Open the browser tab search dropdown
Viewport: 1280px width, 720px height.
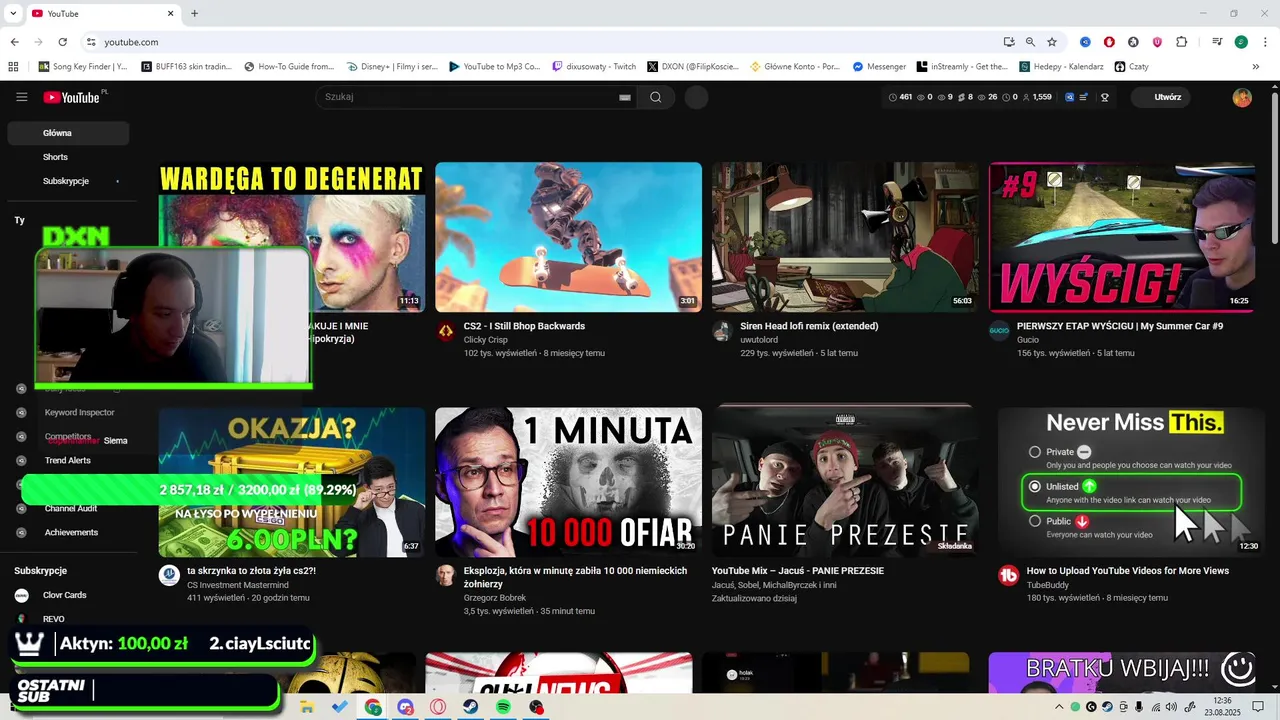[x=13, y=14]
